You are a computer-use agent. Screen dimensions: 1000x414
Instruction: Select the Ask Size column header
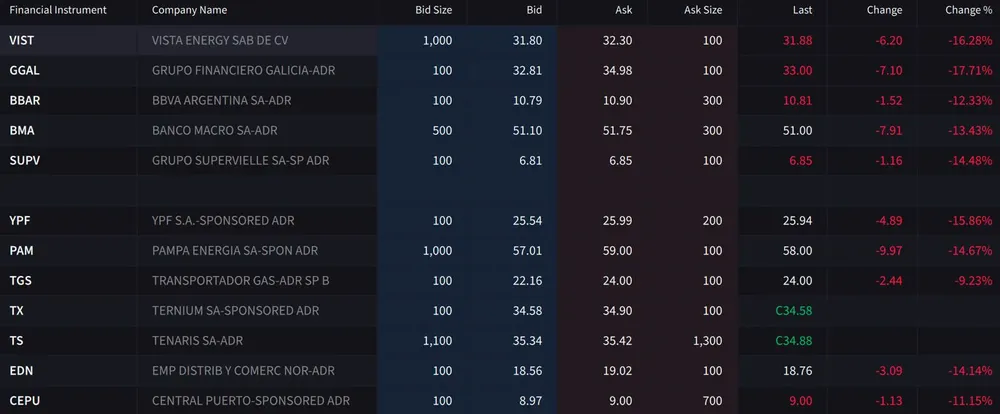tap(702, 10)
